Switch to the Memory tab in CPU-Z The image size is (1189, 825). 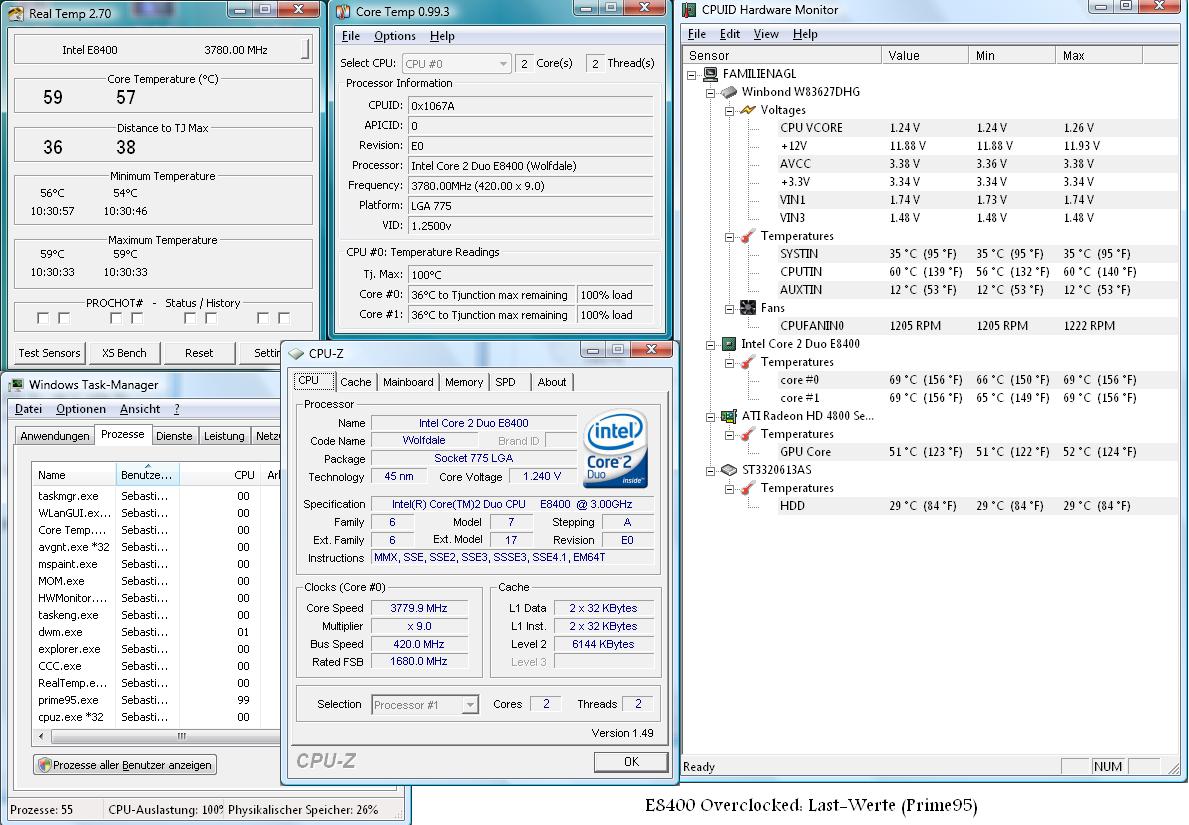464,382
